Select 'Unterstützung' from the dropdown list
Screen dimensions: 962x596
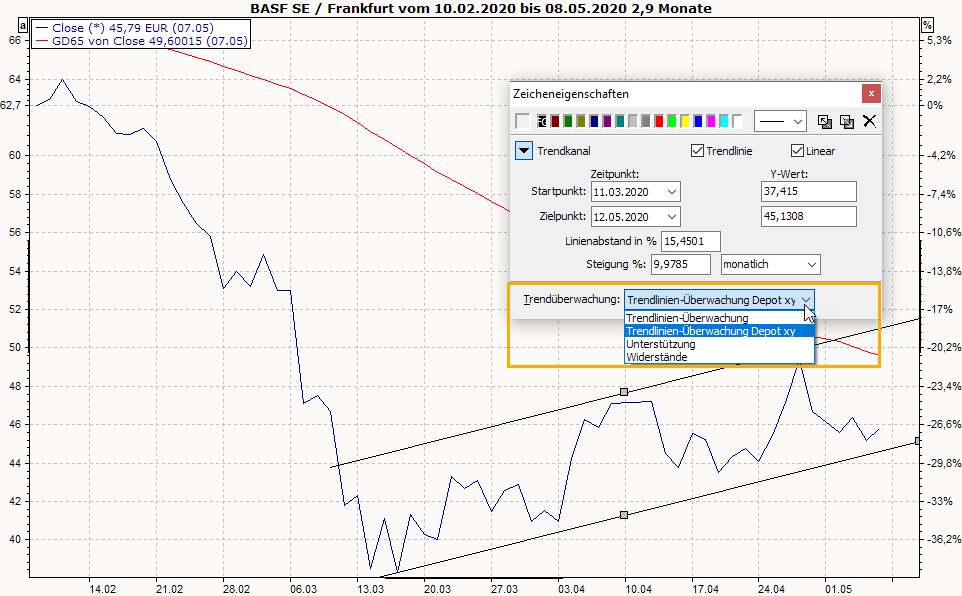point(660,344)
